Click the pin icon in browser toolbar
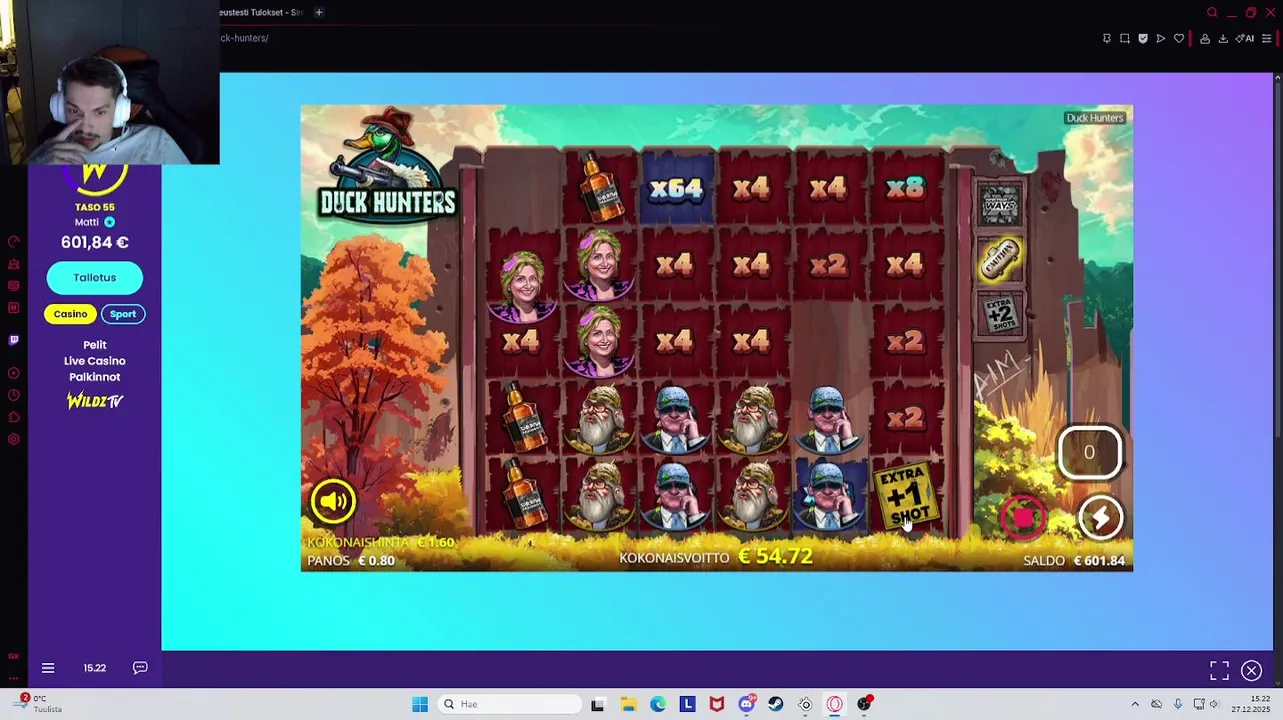Image resolution: width=1283 pixels, height=720 pixels. coord(1107,38)
